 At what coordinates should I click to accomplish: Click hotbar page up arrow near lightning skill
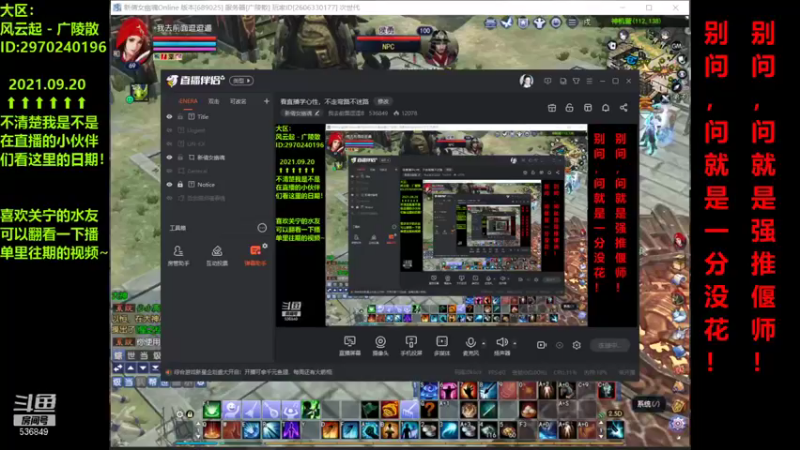click(601, 424)
